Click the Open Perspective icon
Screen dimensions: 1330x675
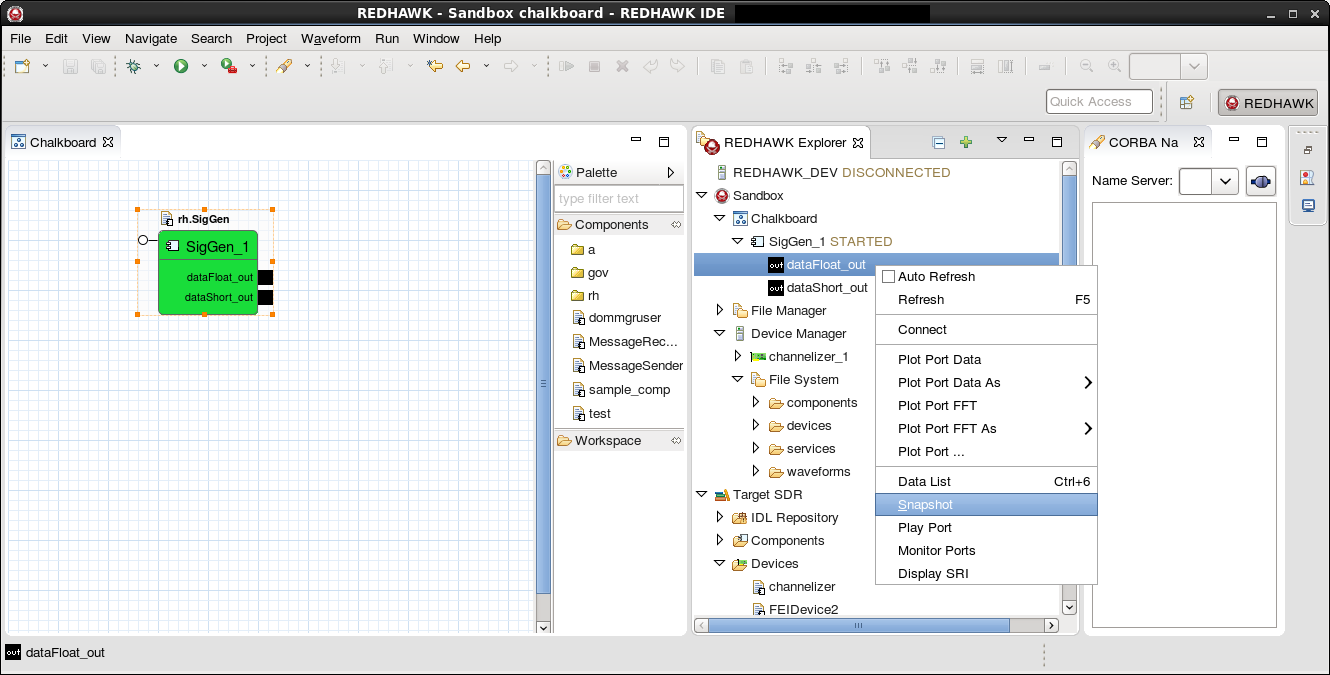(x=1187, y=102)
